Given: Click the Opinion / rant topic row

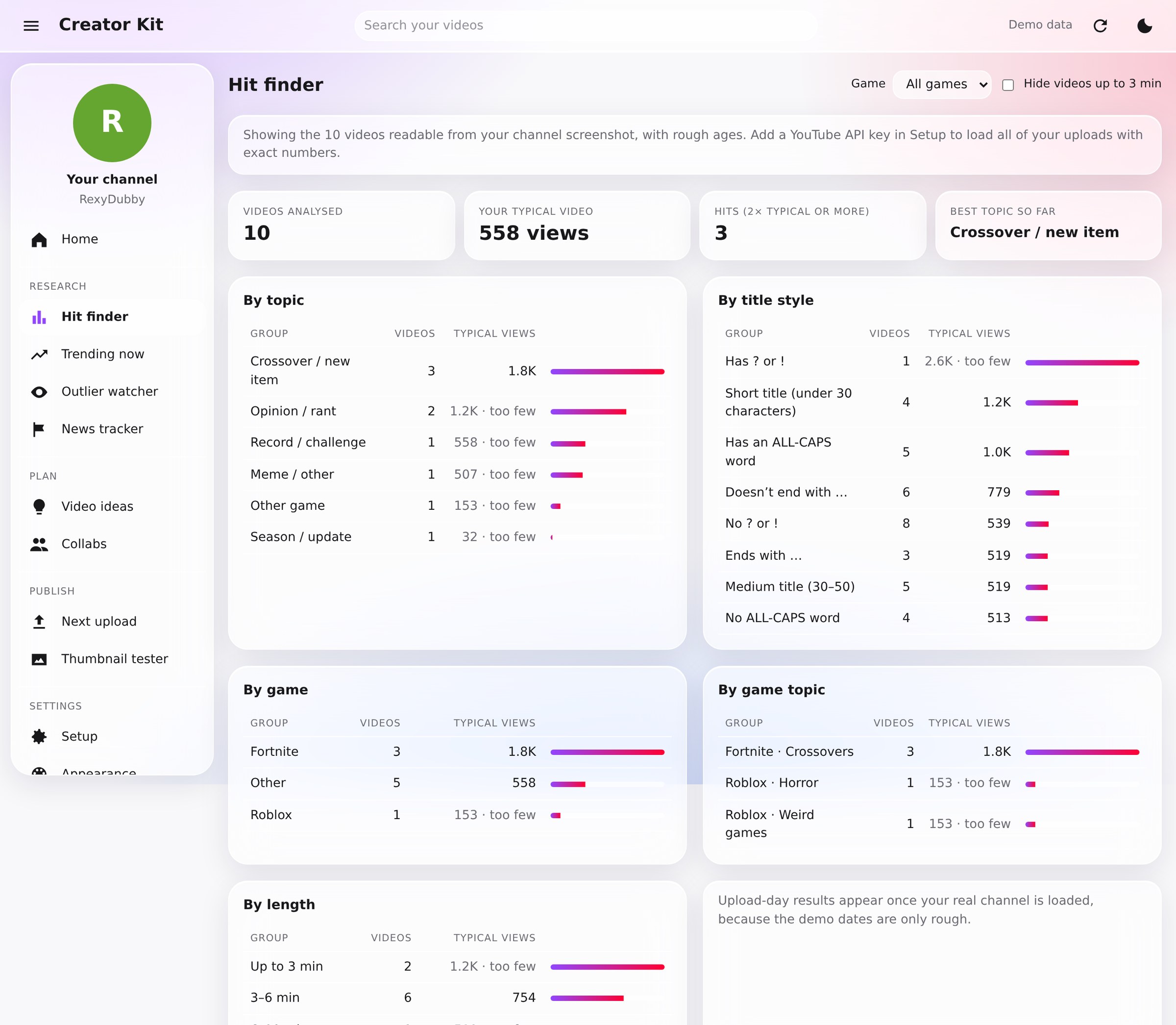Looking at the screenshot, I should (457, 411).
